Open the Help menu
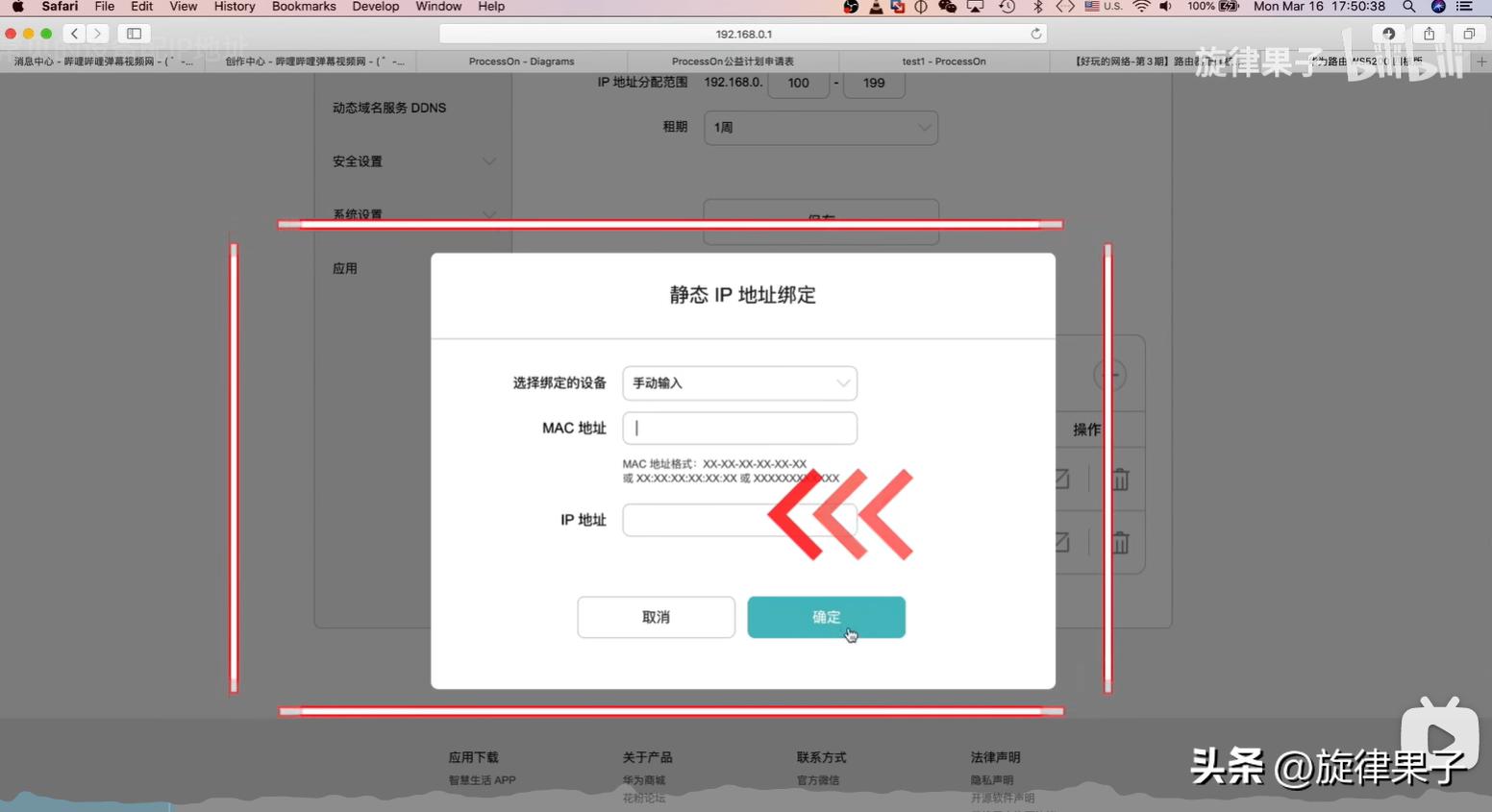Viewport: 1492px width, 812px height. click(x=491, y=7)
